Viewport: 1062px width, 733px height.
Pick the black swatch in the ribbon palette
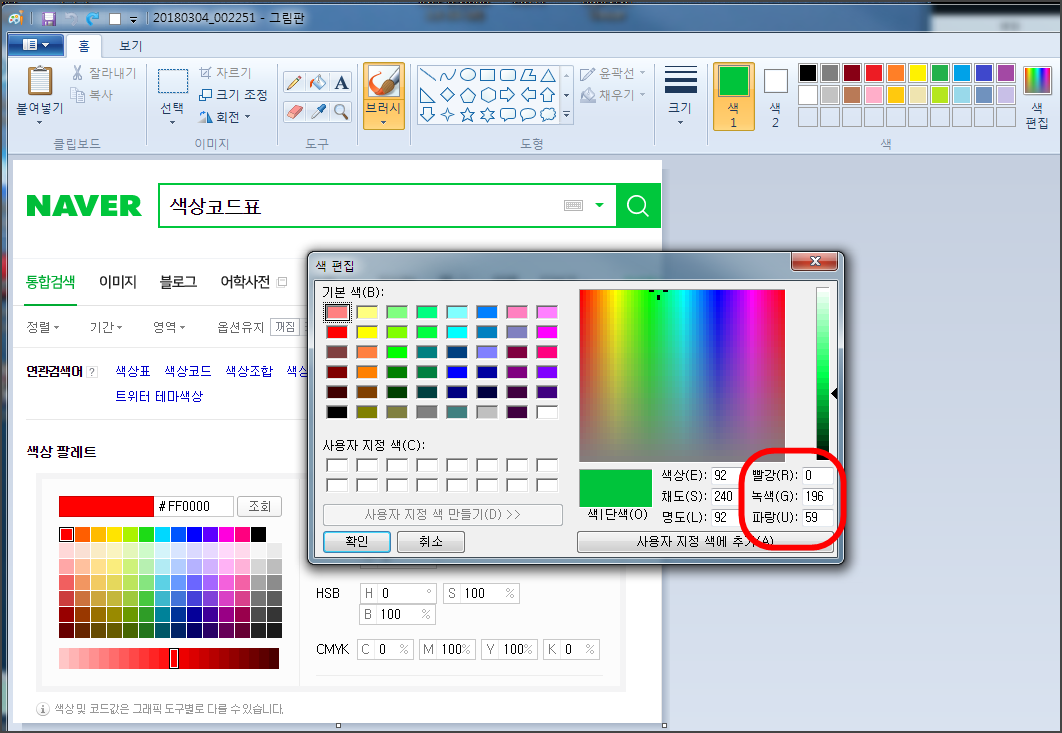(807, 72)
